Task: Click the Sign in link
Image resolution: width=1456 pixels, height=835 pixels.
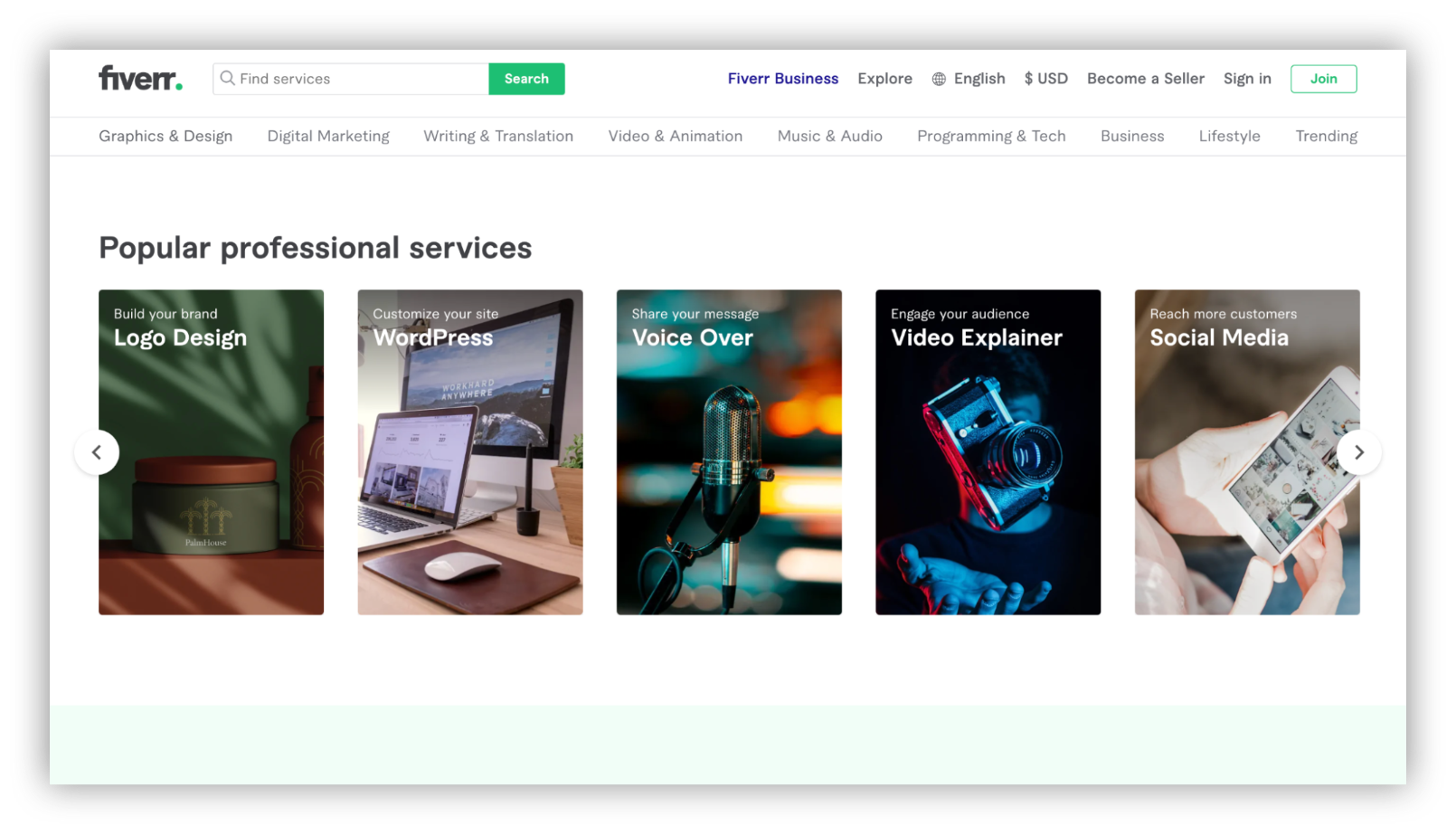Action: coord(1247,79)
